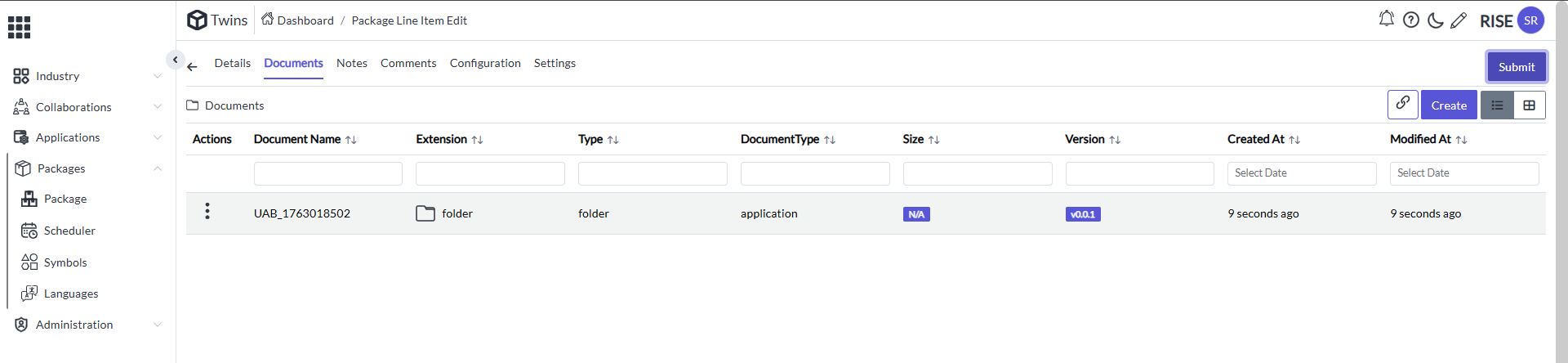This screenshot has height=363, width=1568.
Task: Go to Dashboard breadcrumb link
Action: click(x=305, y=20)
